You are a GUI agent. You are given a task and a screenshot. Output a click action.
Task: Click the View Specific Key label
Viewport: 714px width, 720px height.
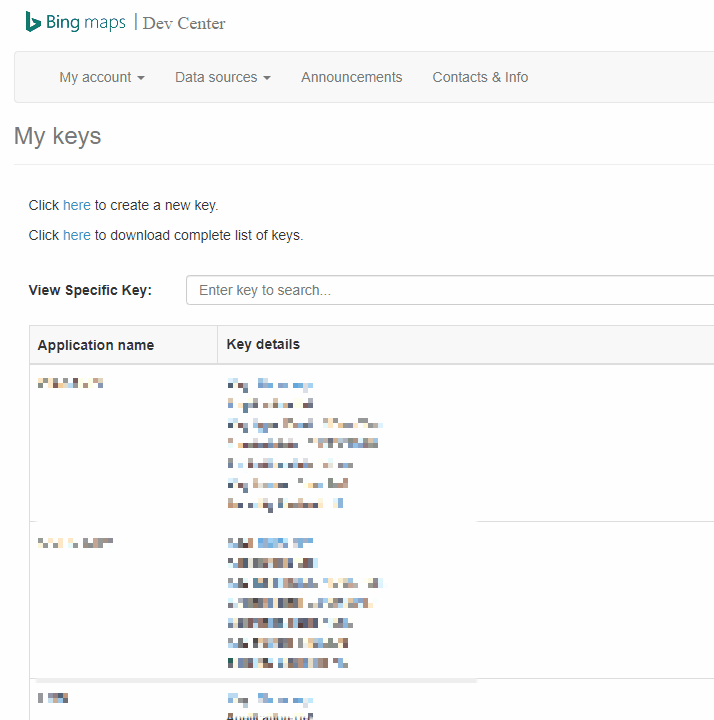pos(90,290)
